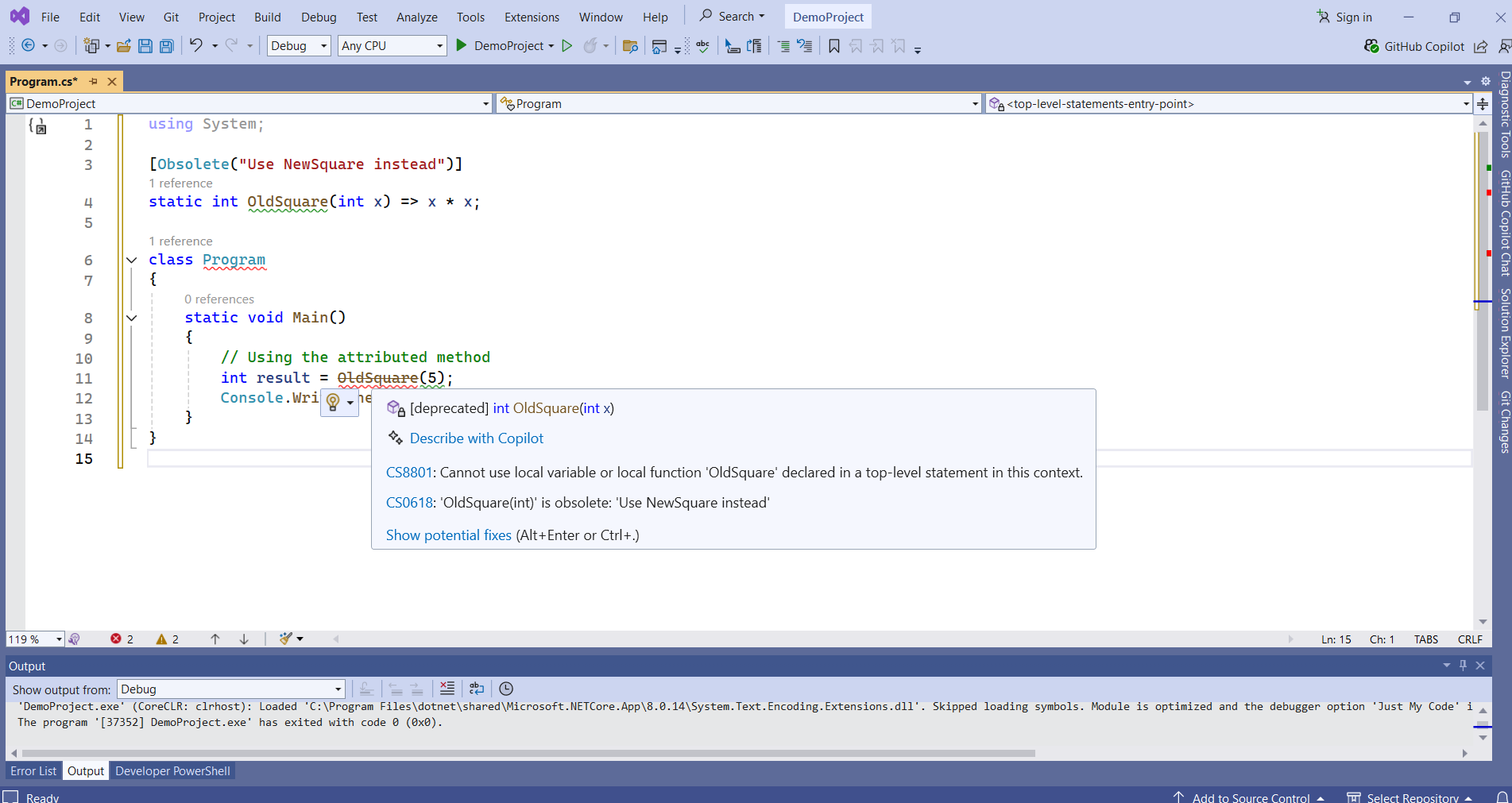The height and width of the screenshot is (803, 1512).
Task: Switch to the Developer PowerShell tab
Action: 172,770
